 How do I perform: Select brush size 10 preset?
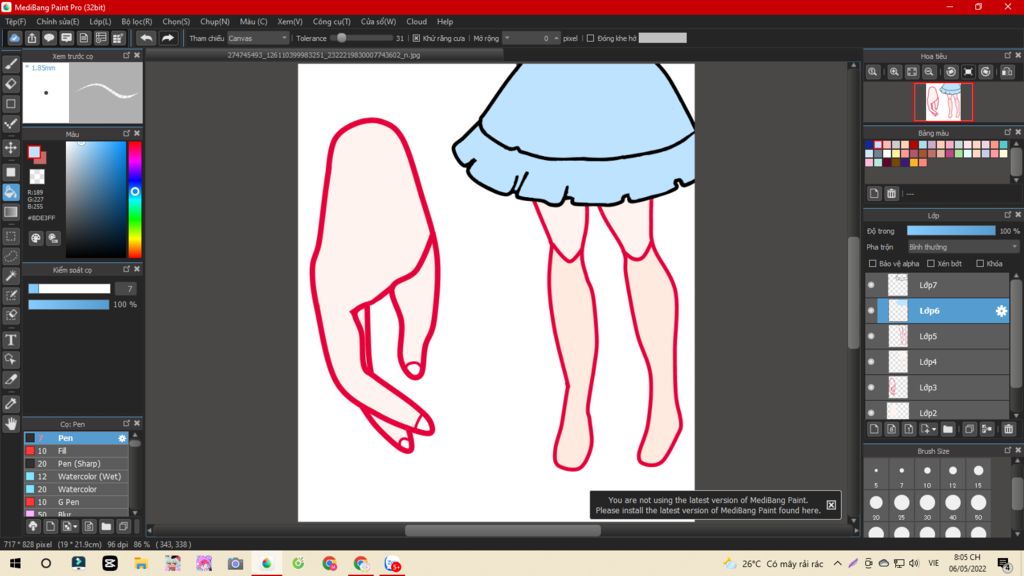point(927,475)
